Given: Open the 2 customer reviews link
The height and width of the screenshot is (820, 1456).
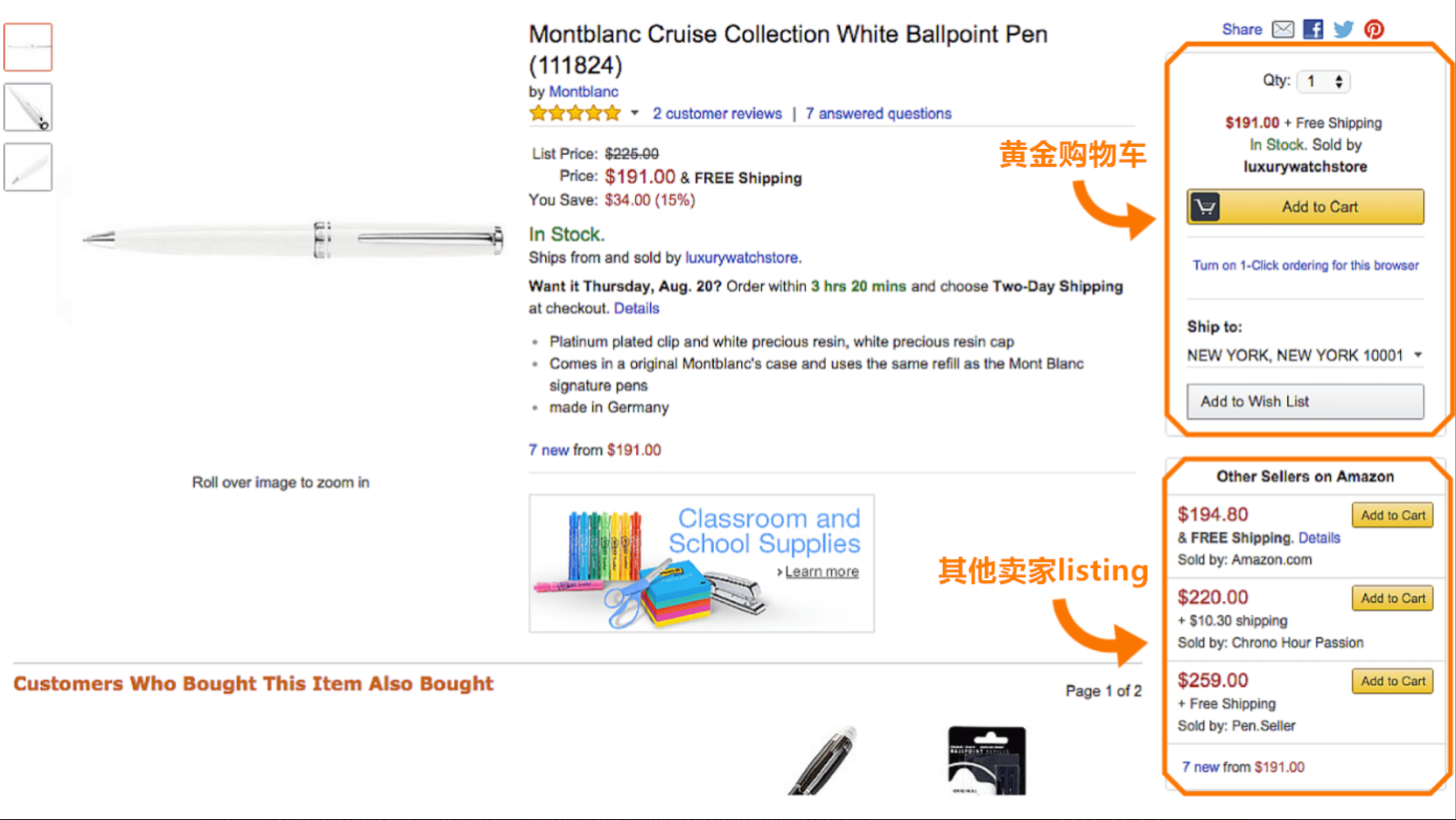Looking at the screenshot, I should click(717, 114).
